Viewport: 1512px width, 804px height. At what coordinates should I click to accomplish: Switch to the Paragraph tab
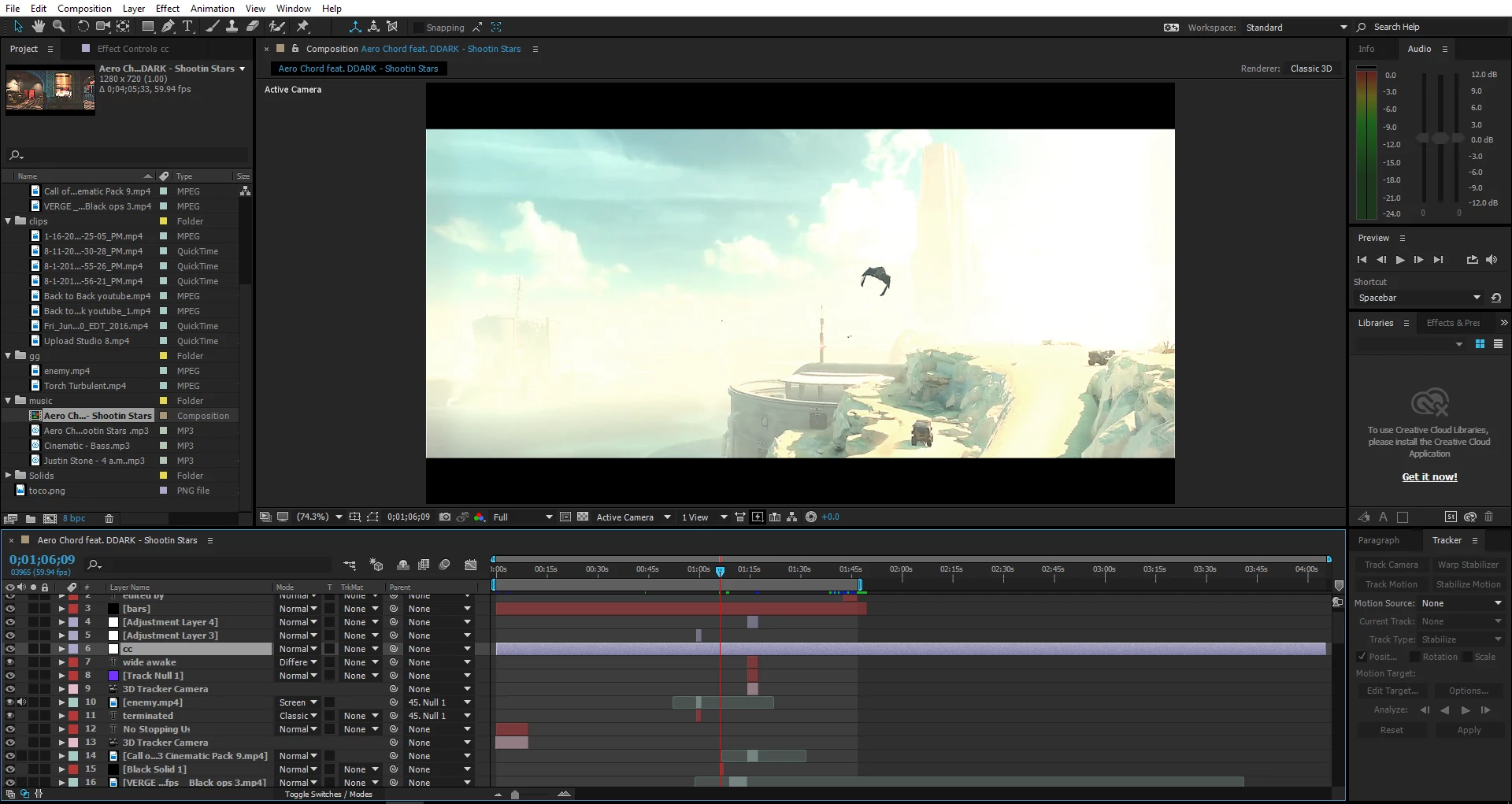click(1379, 540)
